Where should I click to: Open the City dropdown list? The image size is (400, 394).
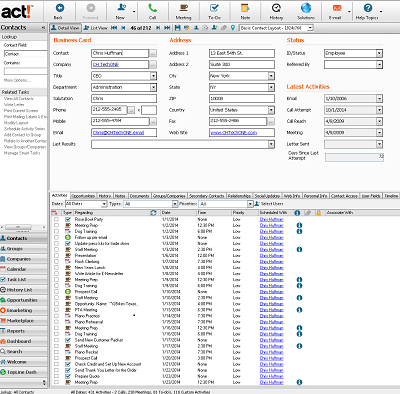click(271, 76)
